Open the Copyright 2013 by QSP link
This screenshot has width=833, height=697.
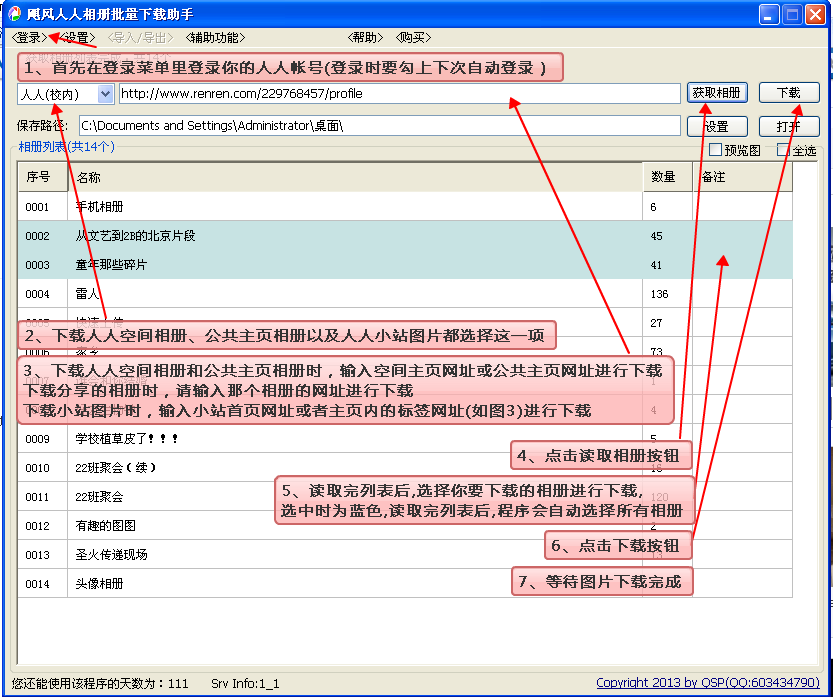point(708,683)
